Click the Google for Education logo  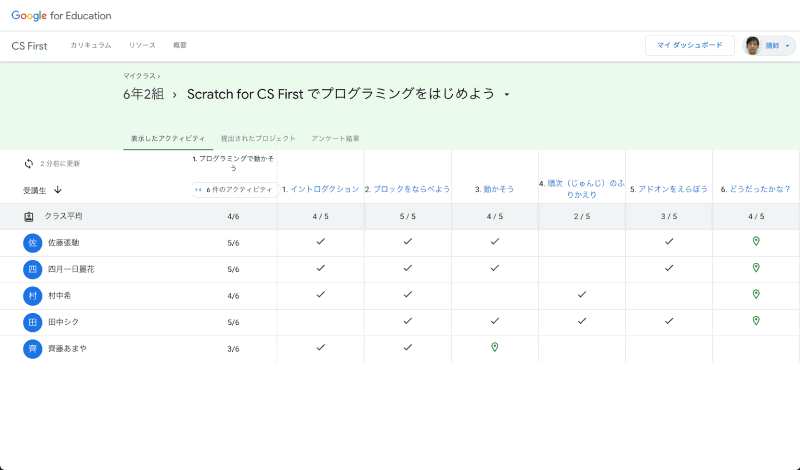(x=61, y=16)
